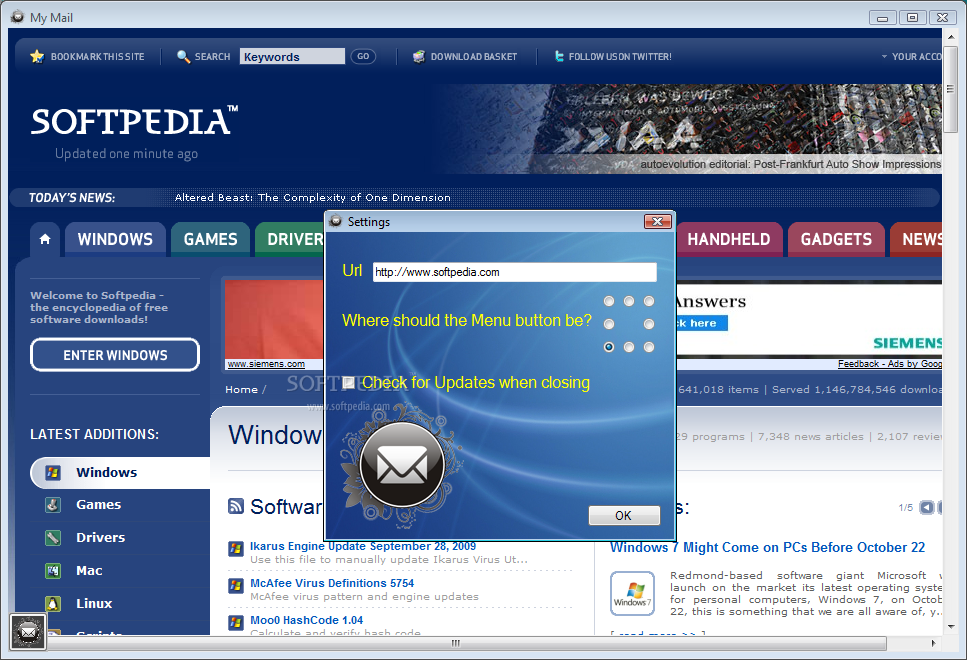Expand the Your Account dropdown arrow
The width and height of the screenshot is (967, 660).
[x=884, y=57]
